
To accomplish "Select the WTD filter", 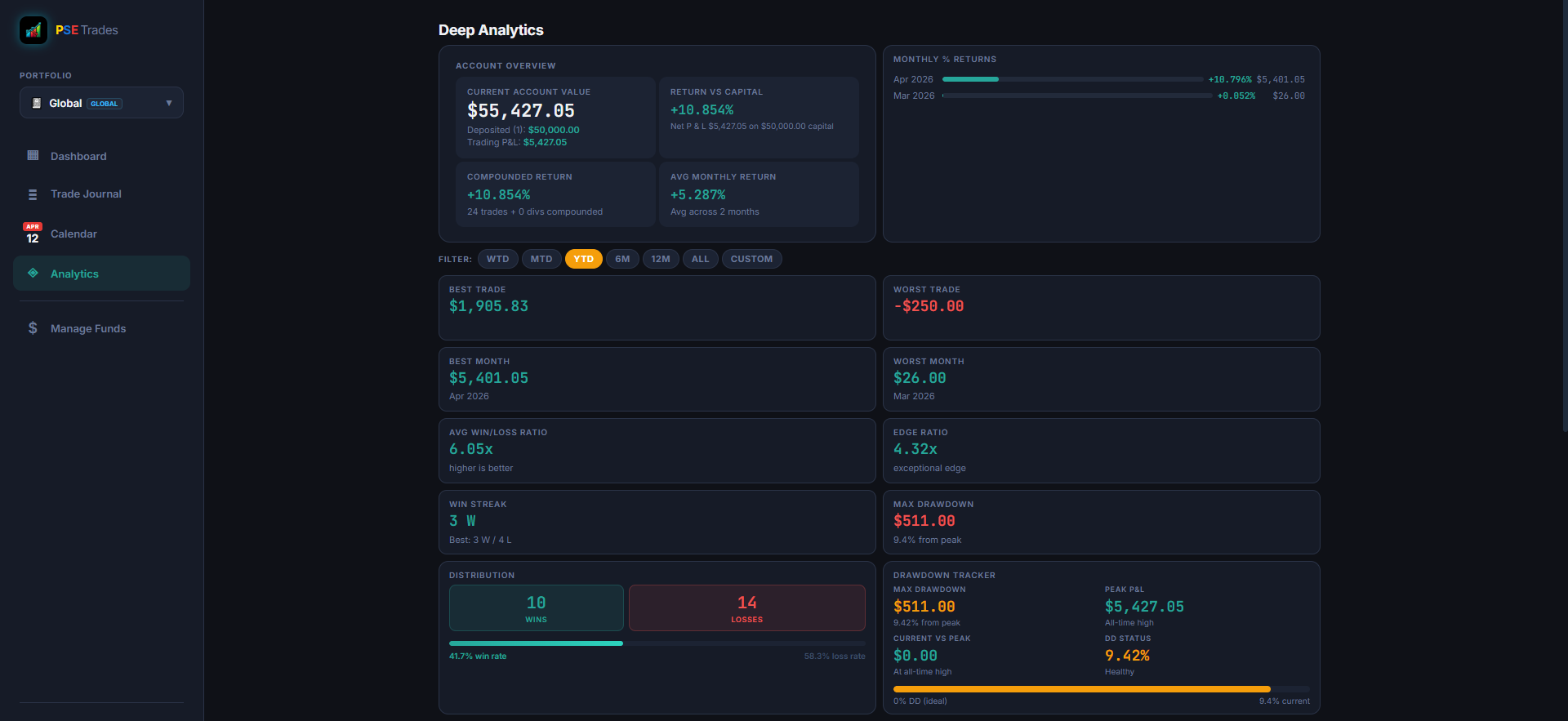I will 497,259.
